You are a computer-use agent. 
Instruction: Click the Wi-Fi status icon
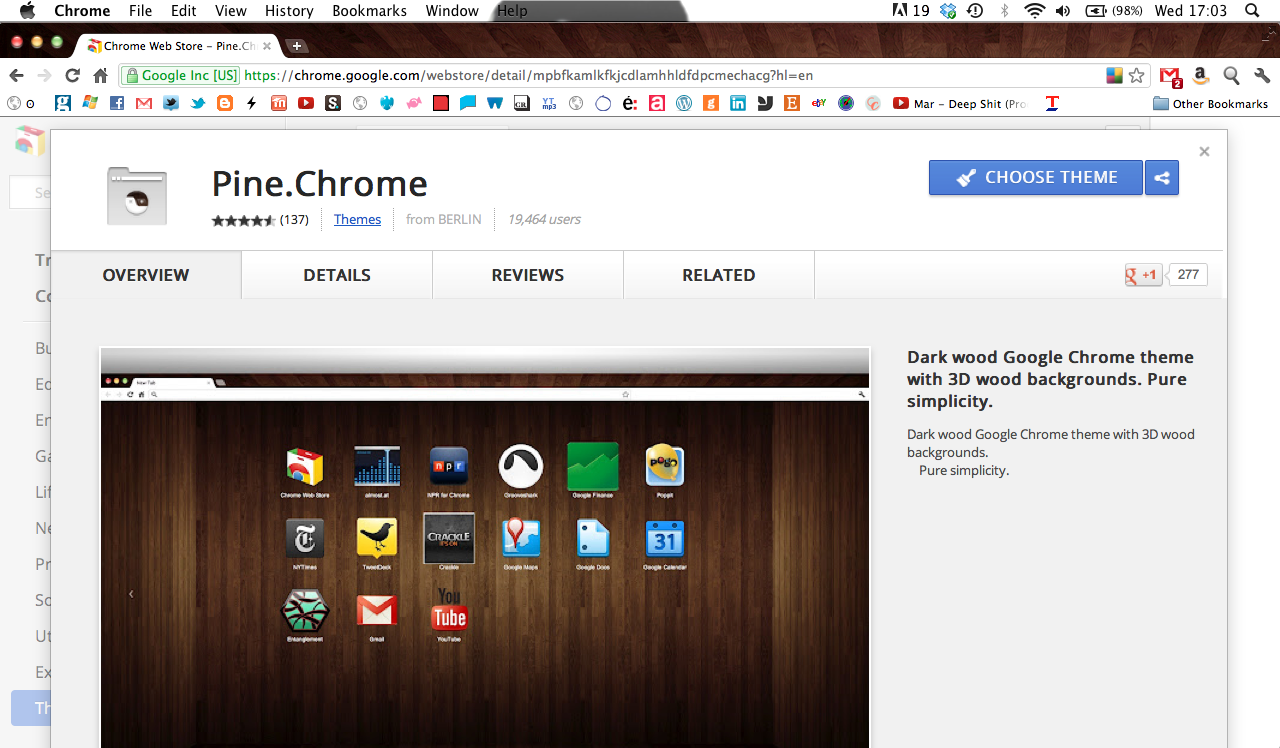[1034, 11]
